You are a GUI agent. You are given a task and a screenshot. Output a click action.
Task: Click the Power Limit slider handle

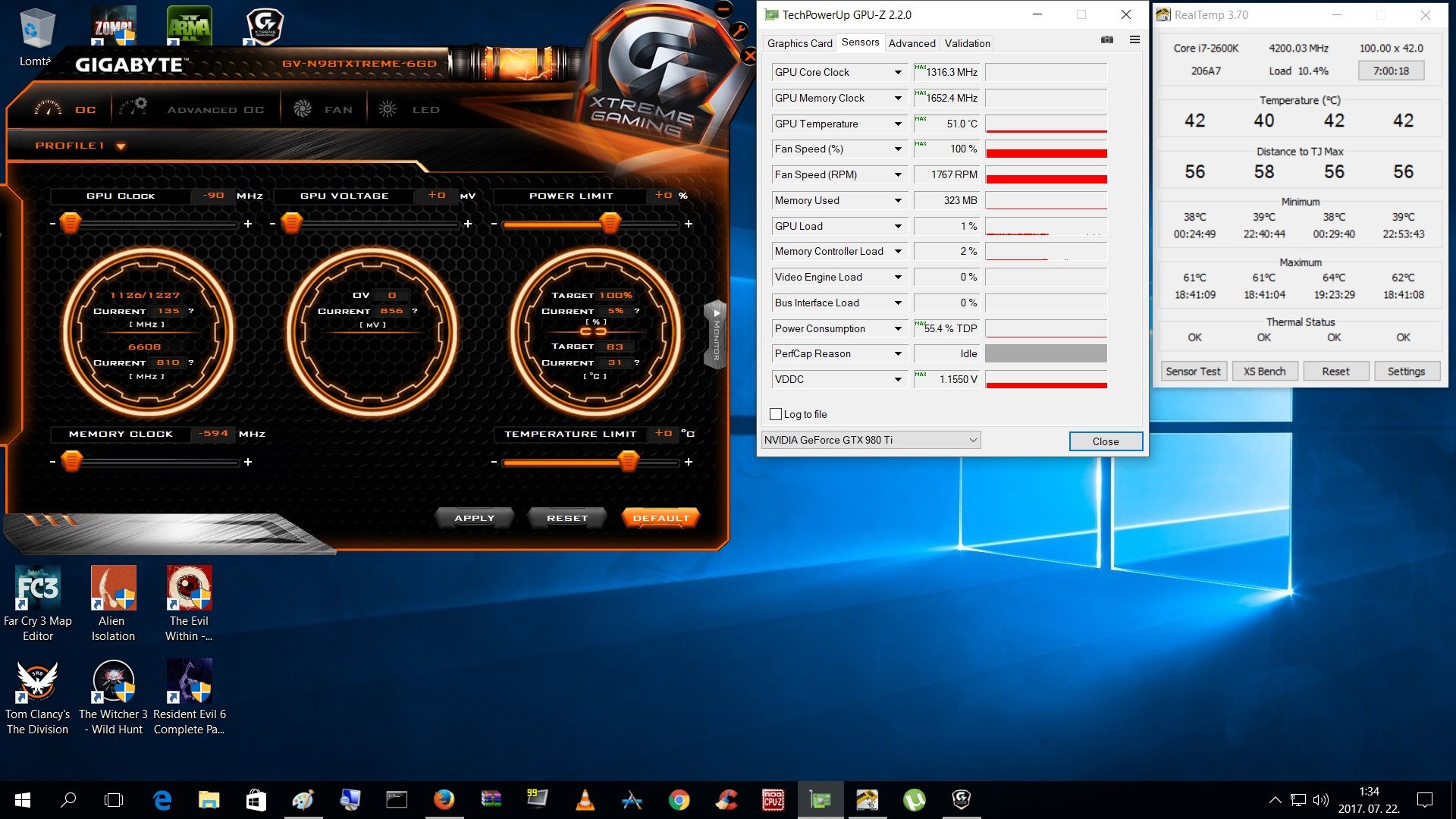point(610,224)
